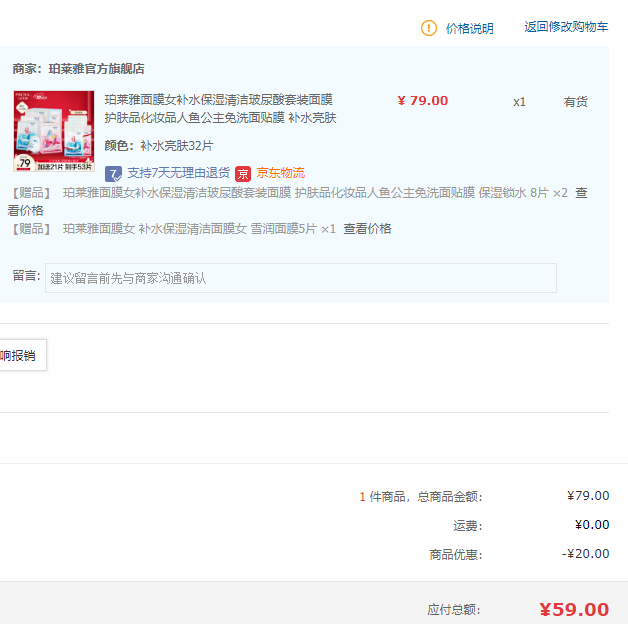Focus the 留言 message input field

[301, 278]
